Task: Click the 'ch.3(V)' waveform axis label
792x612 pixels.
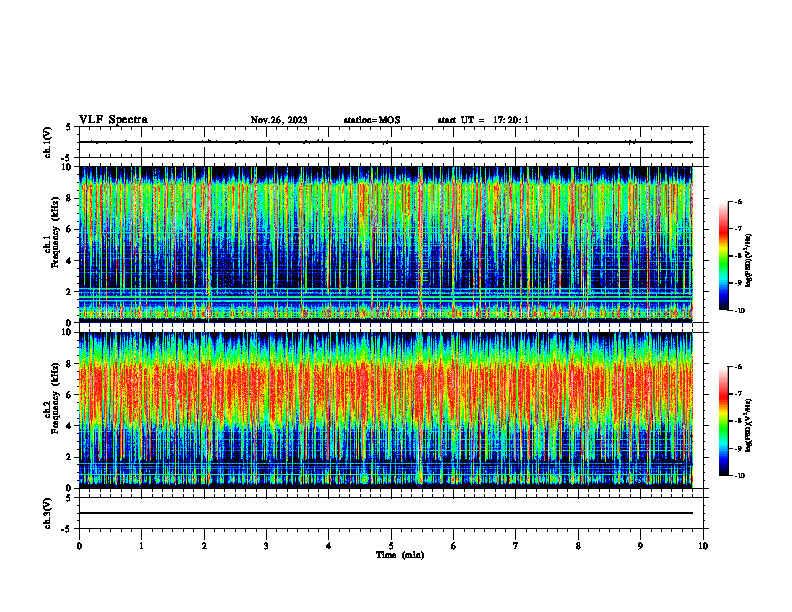Action: [x=48, y=513]
